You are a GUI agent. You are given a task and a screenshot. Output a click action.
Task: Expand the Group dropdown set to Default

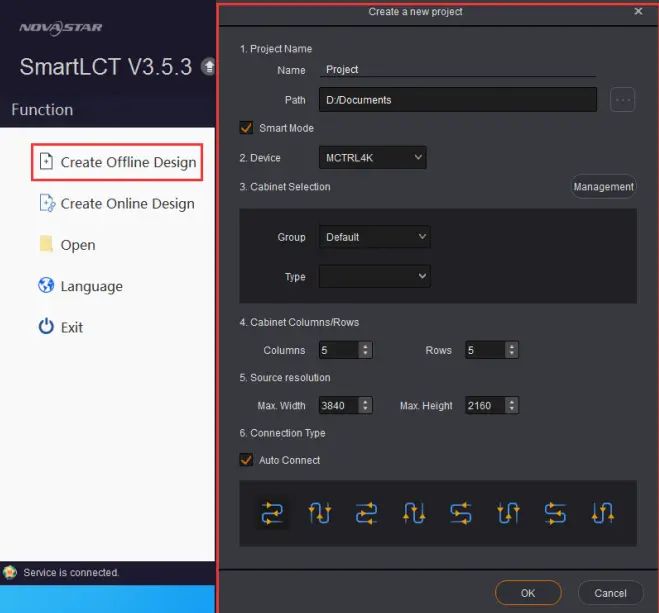click(374, 237)
